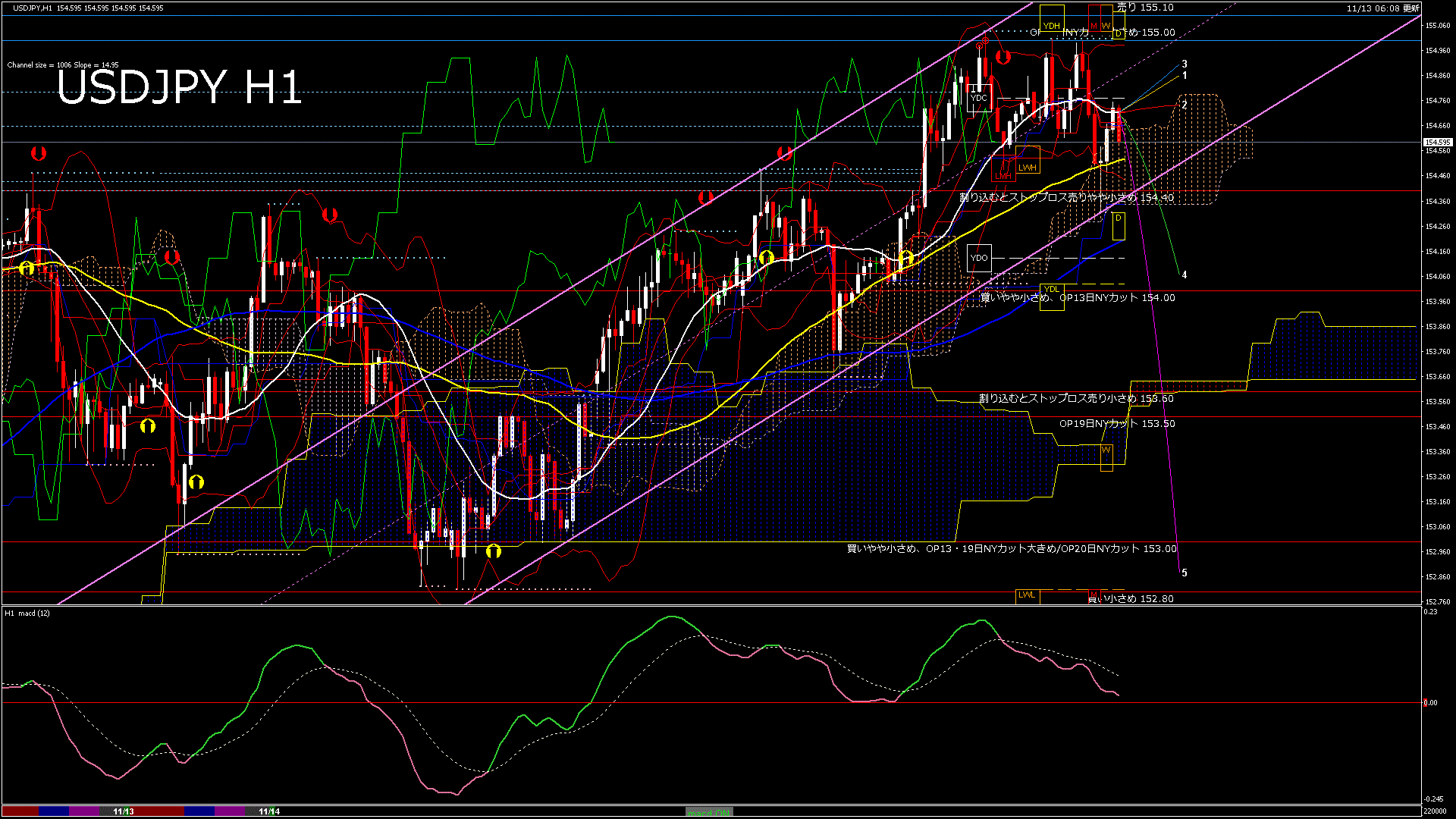
Task: Click the YDC marker box
Action: point(979,98)
